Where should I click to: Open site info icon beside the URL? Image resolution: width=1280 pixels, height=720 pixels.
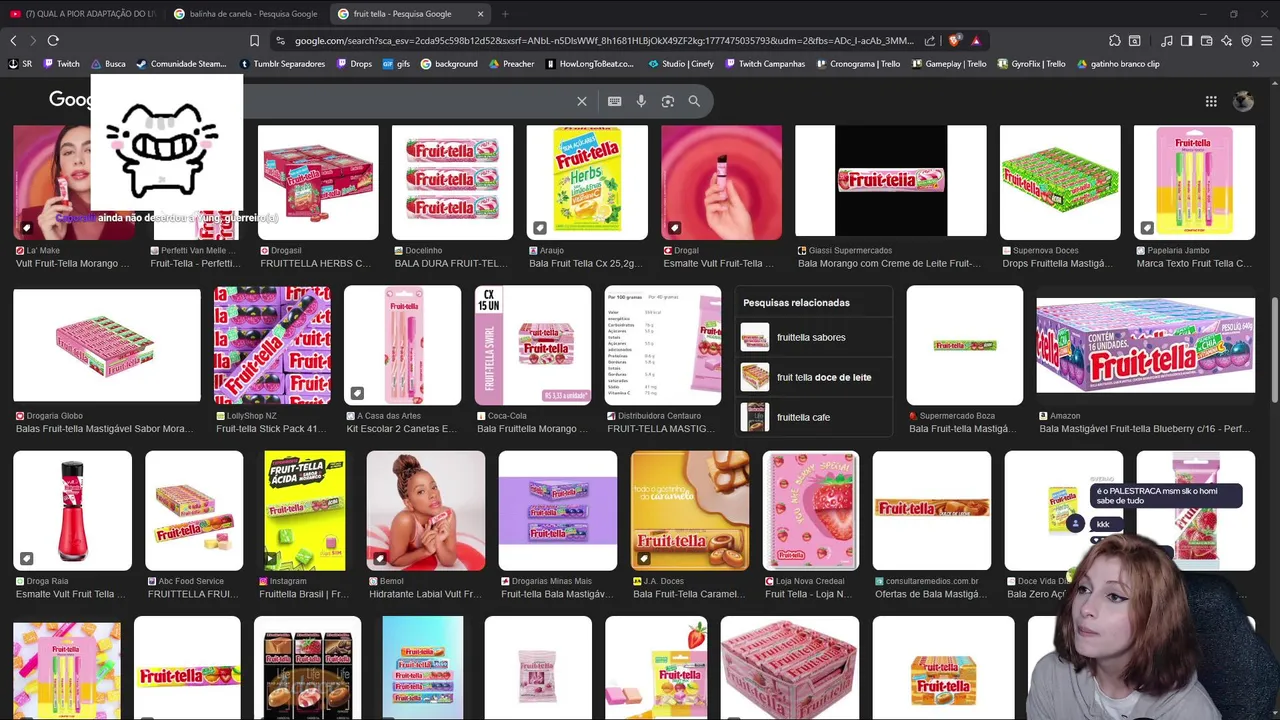tap(281, 41)
